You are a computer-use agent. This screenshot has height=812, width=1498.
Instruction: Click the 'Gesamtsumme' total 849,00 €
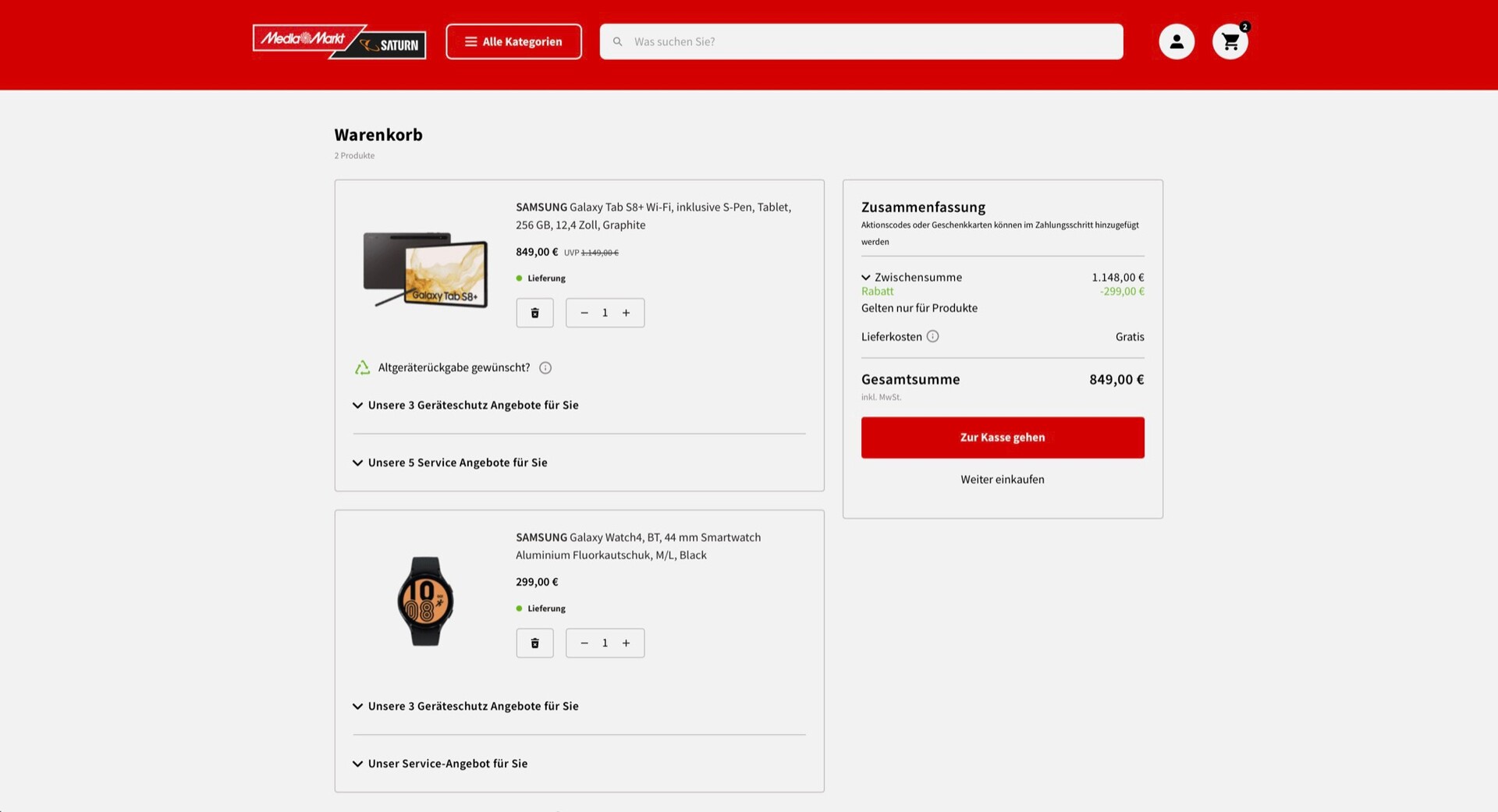tap(1116, 380)
